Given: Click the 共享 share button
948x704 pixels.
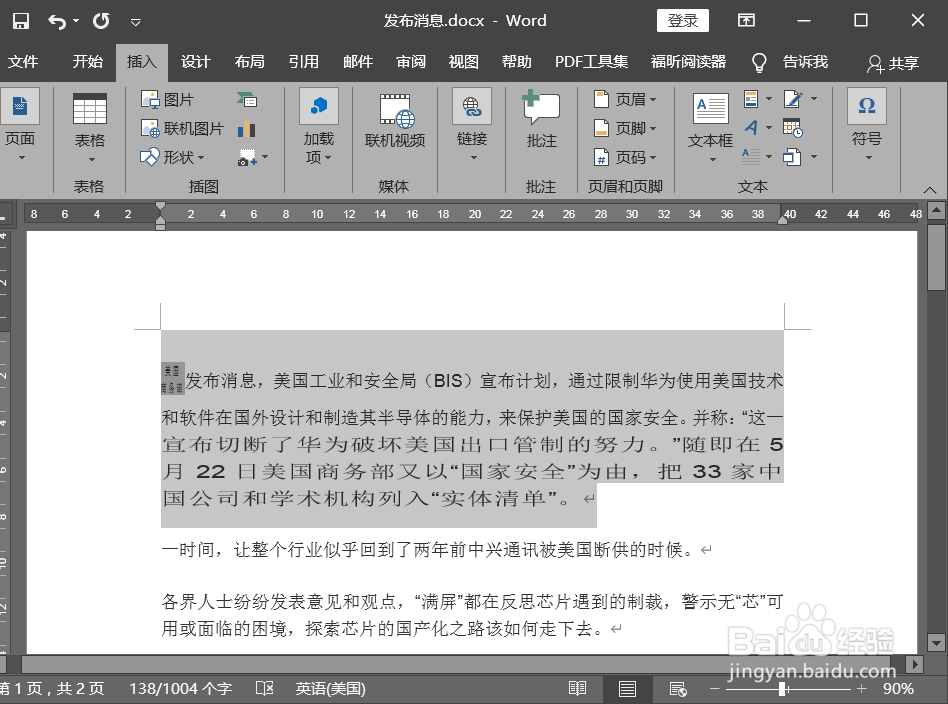Looking at the screenshot, I should click(893, 63).
